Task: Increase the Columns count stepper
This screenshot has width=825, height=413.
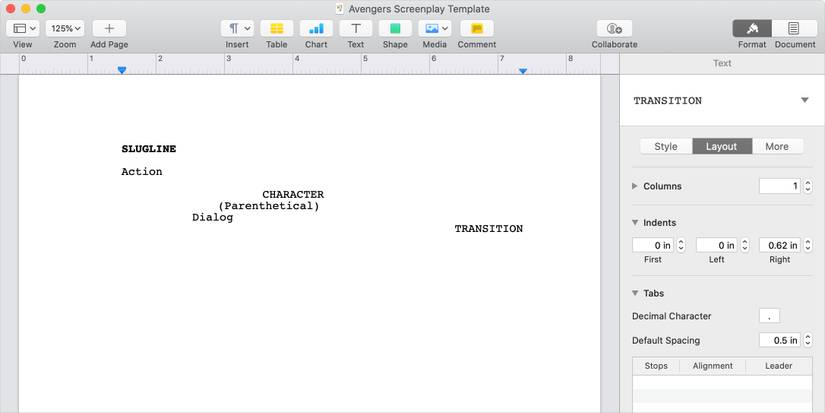Action: pos(806,183)
